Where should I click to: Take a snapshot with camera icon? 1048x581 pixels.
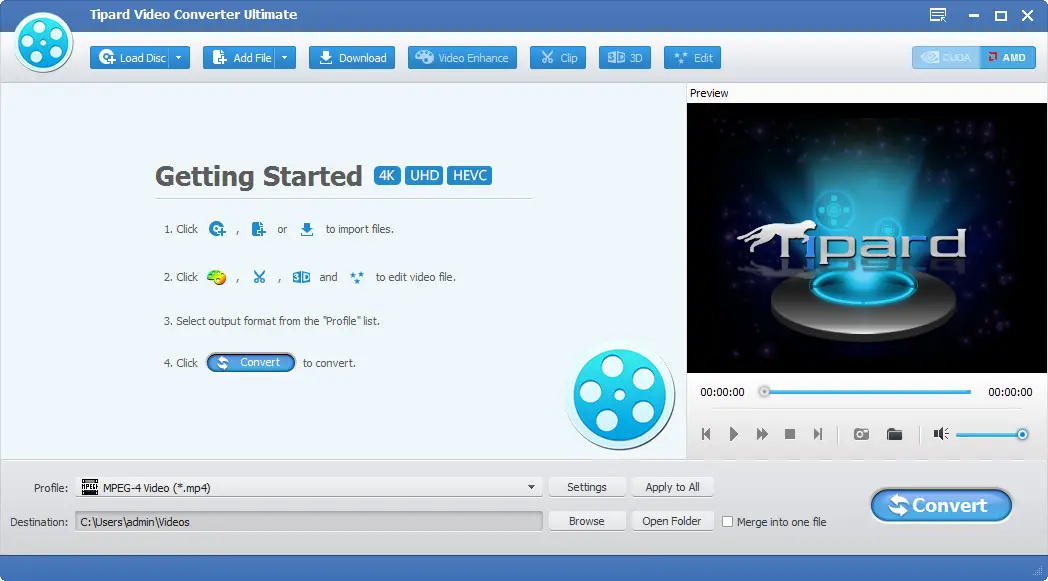862,434
